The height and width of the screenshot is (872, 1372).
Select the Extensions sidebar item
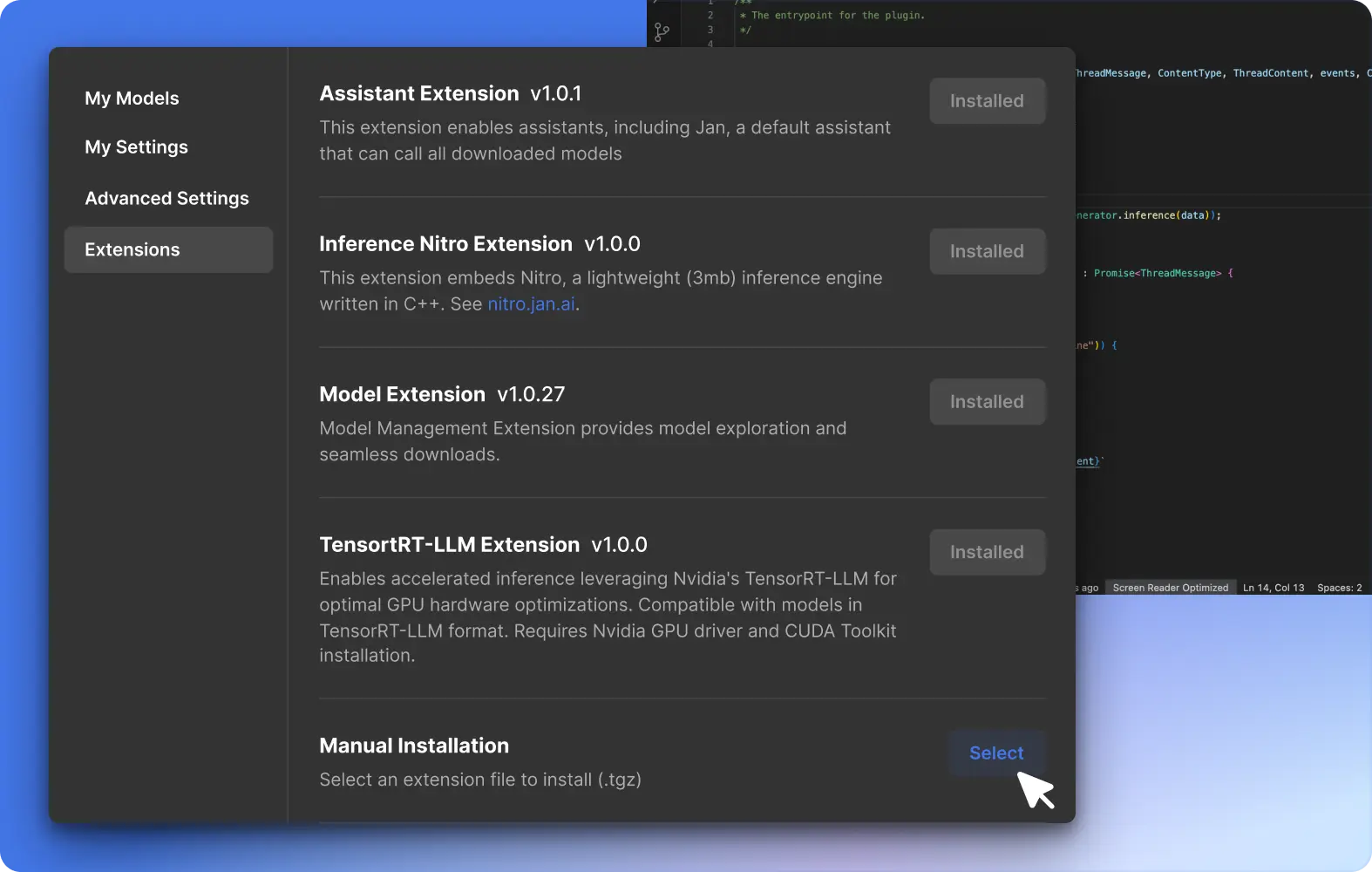pyautogui.click(x=168, y=250)
